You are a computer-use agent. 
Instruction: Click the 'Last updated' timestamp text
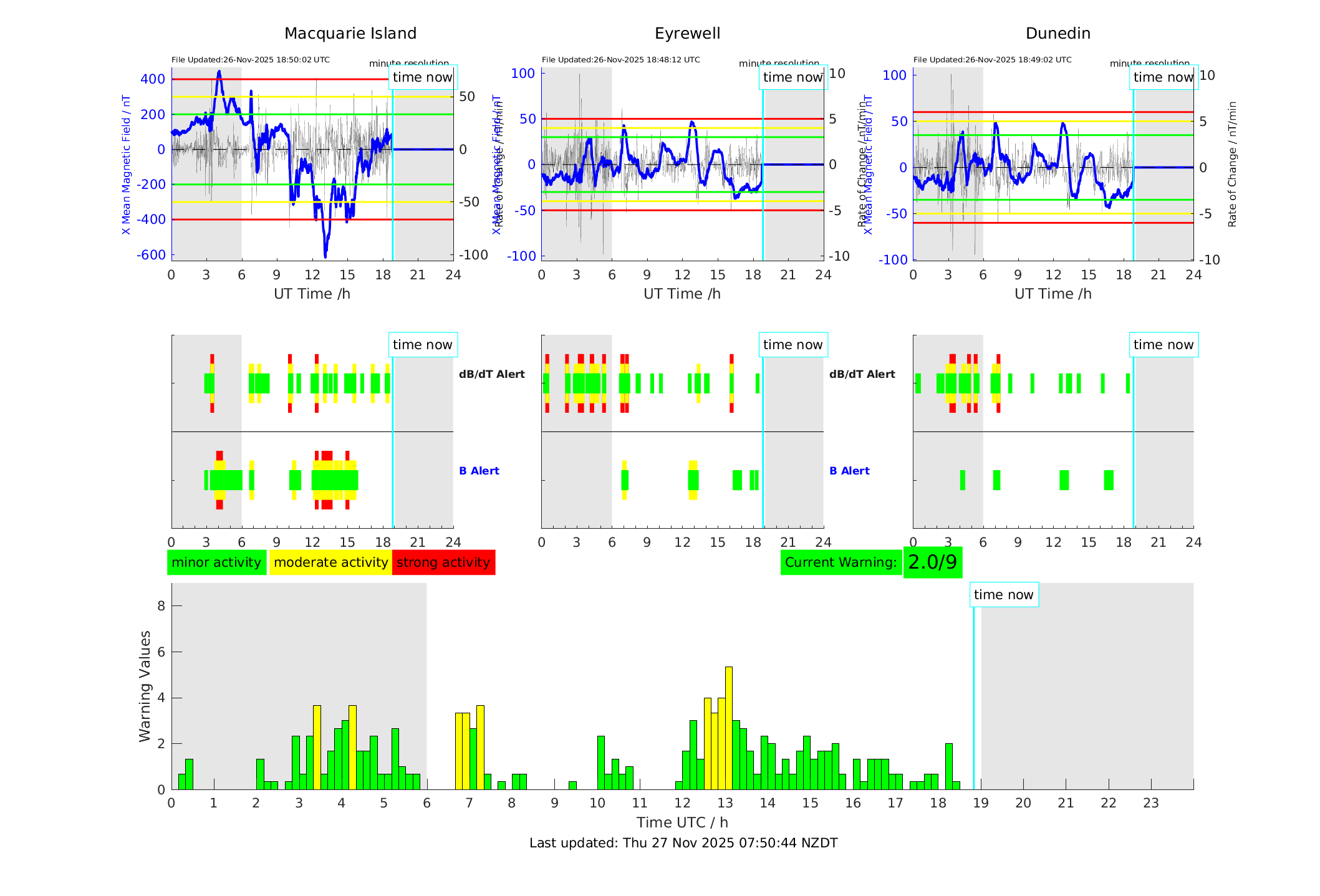pos(683,843)
